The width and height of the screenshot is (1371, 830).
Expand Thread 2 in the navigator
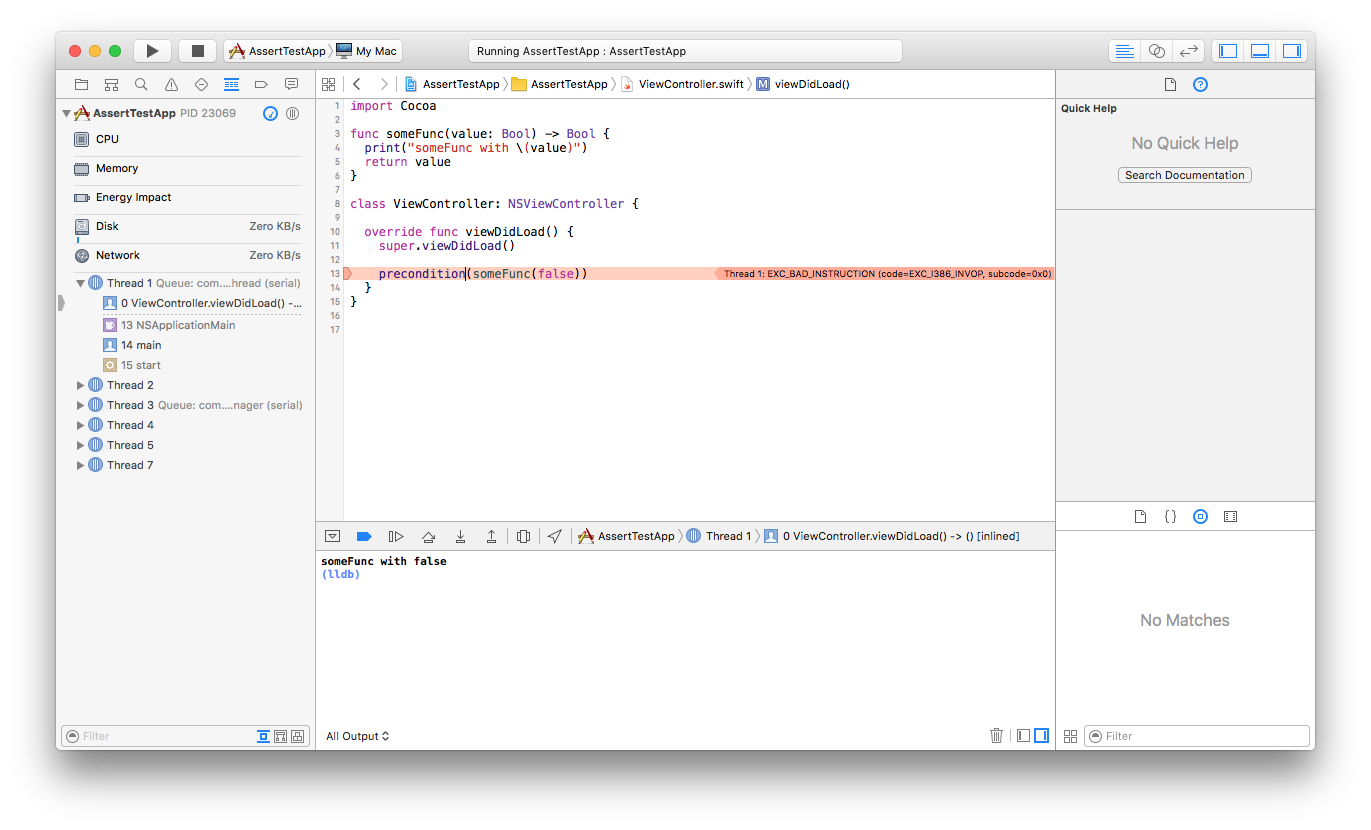pyautogui.click(x=80, y=385)
